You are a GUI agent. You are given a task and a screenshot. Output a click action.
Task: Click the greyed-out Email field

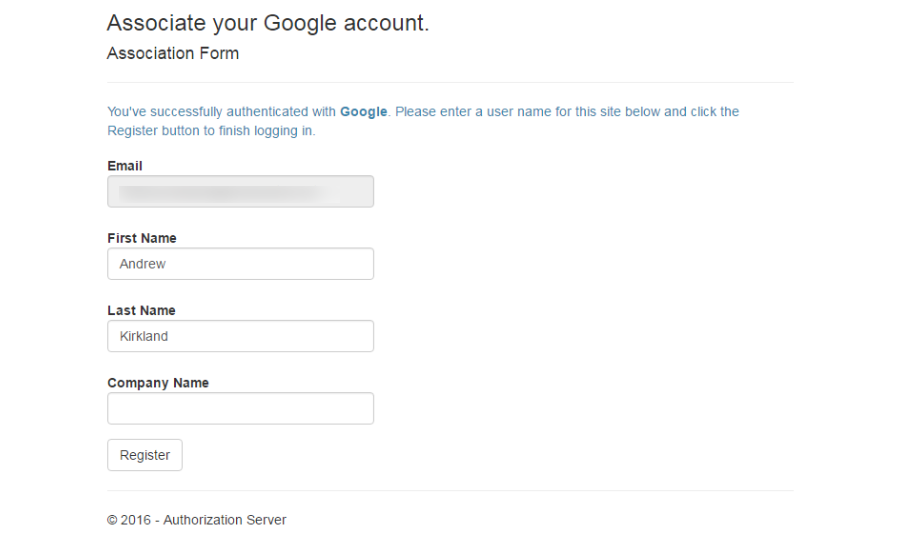[240, 191]
